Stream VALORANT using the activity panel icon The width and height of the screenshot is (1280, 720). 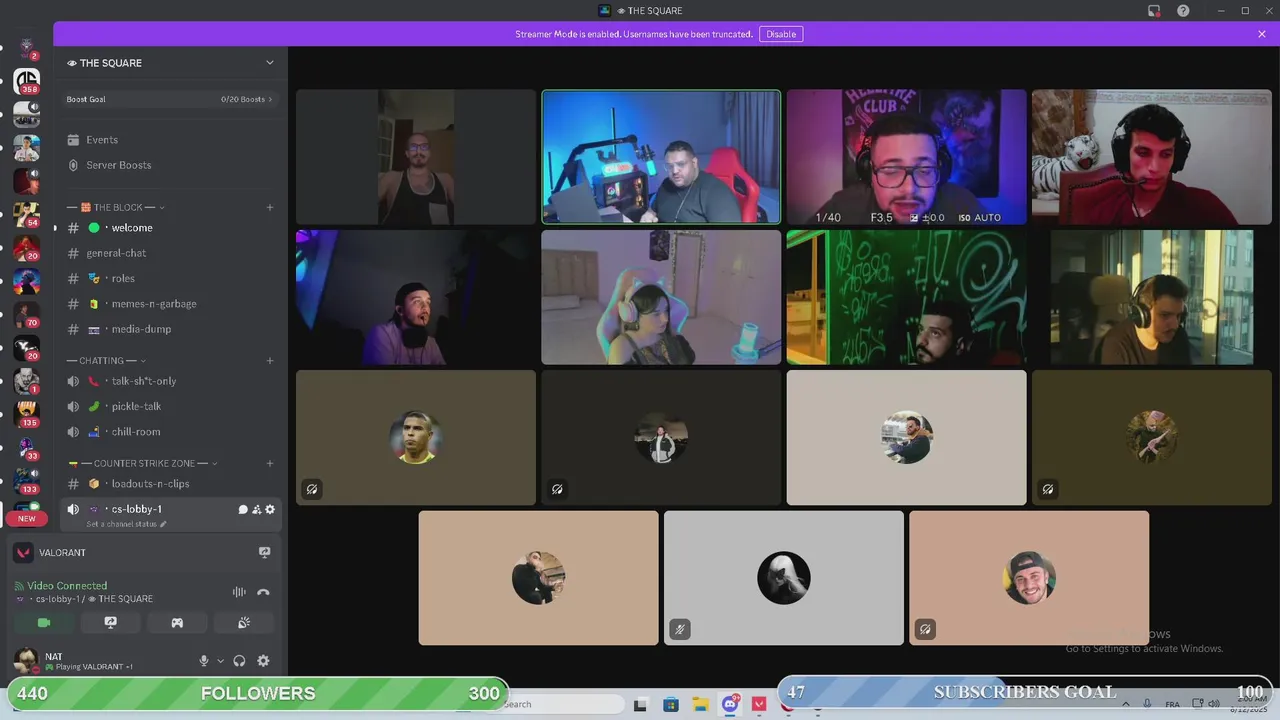coord(264,552)
